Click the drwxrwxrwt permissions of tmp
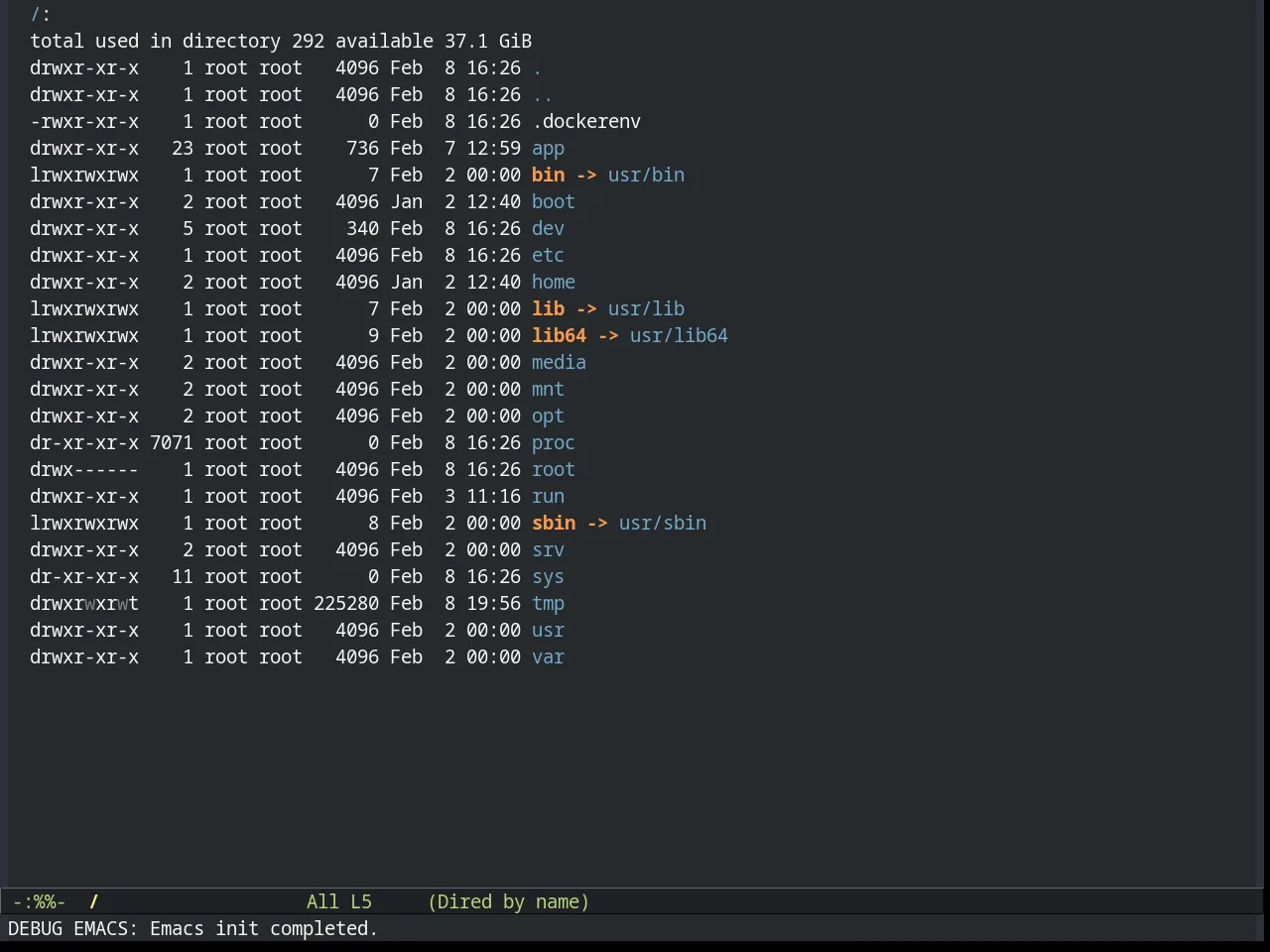 pos(84,604)
